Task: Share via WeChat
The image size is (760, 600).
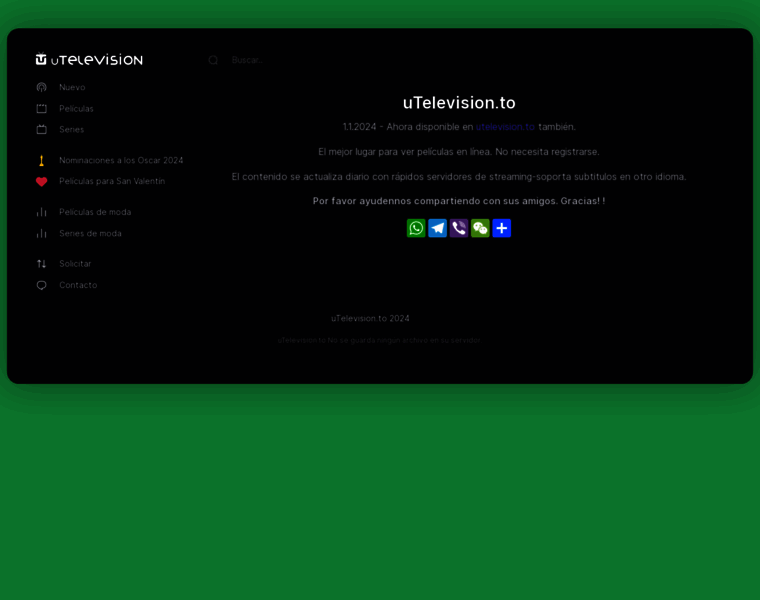Action: click(480, 228)
